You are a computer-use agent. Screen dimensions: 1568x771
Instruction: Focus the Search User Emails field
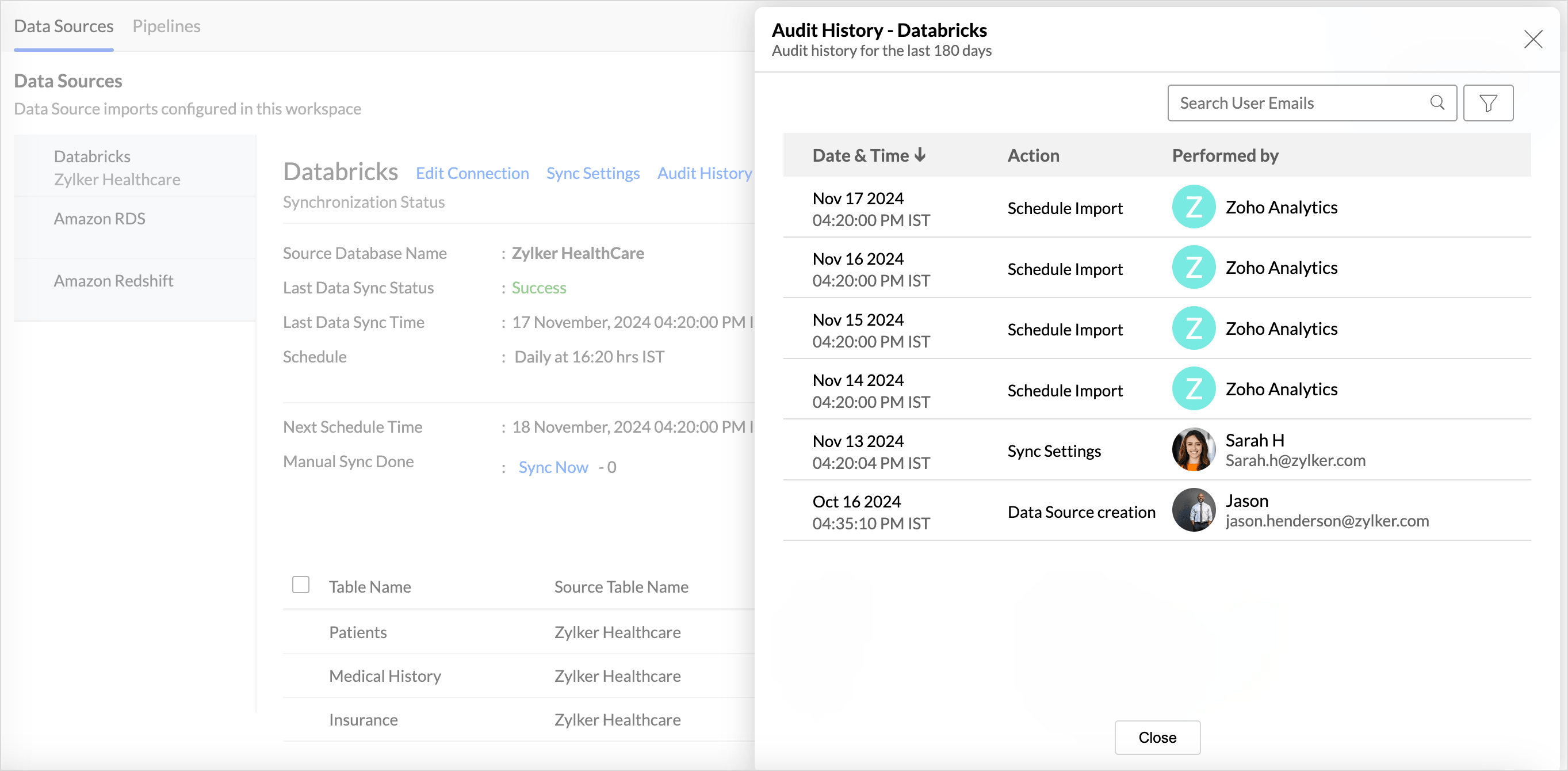point(1297,103)
